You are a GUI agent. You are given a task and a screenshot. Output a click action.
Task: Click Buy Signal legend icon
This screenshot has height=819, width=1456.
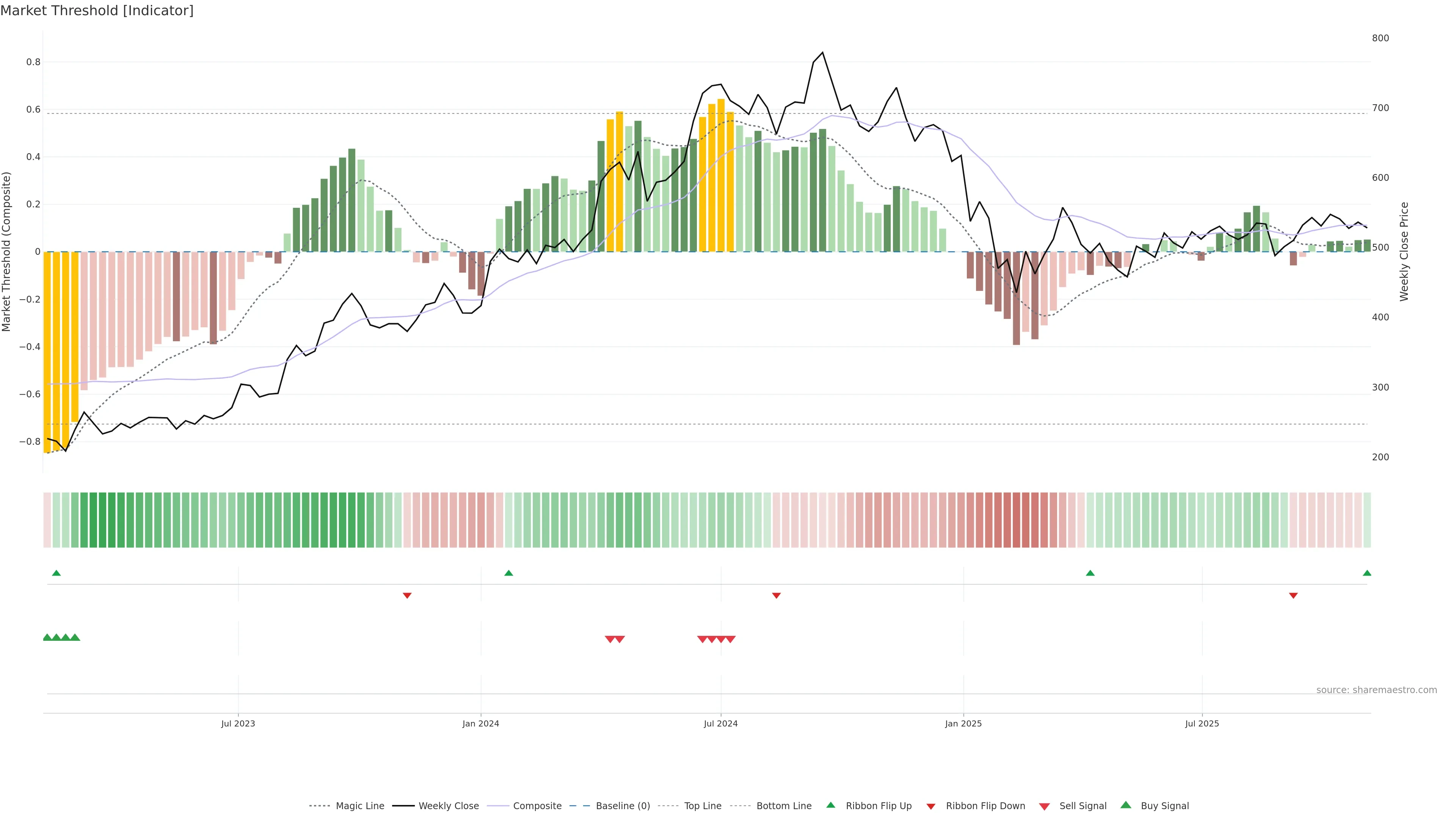click(x=1126, y=805)
